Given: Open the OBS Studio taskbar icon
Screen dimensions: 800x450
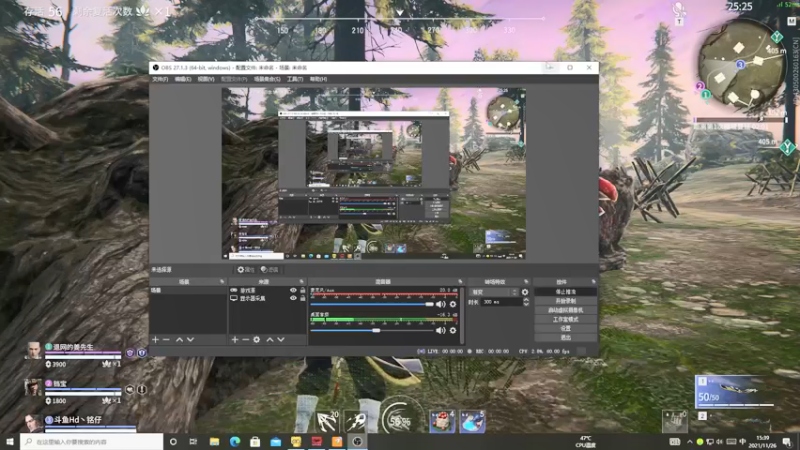Looking at the screenshot, I should (357, 441).
